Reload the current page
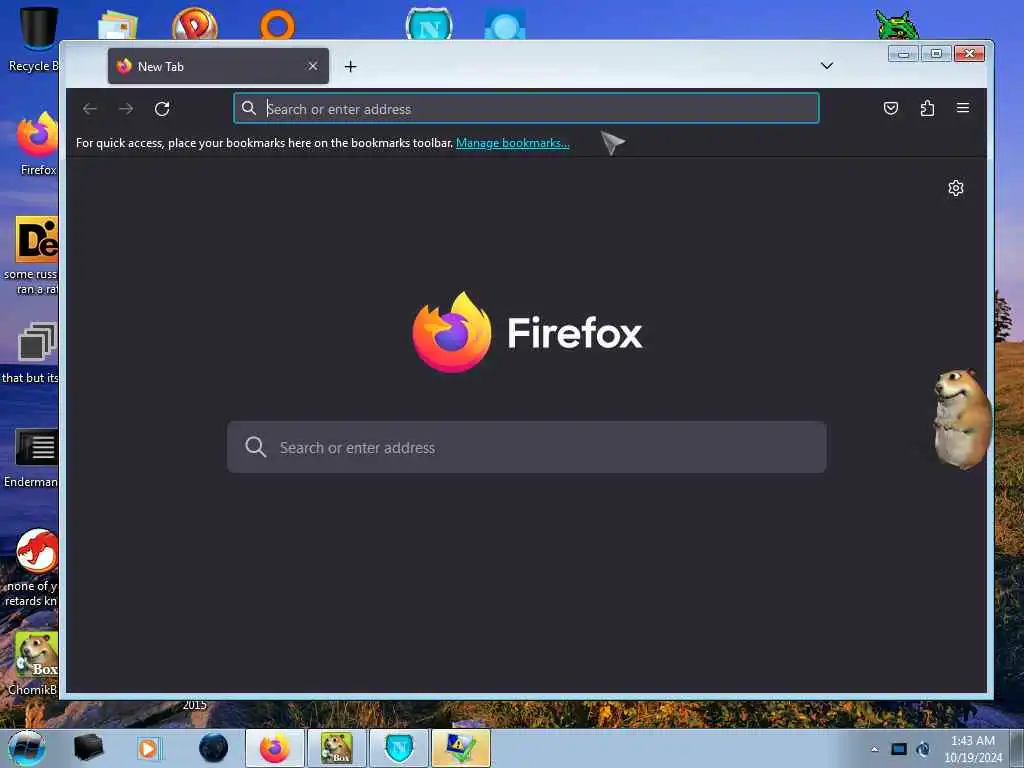This screenshot has height=768, width=1024. click(x=162, y=108)
